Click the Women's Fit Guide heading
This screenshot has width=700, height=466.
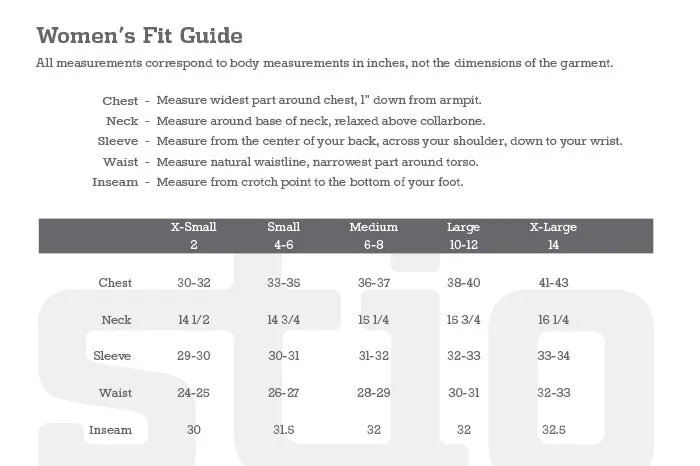(x=139, y=36)
